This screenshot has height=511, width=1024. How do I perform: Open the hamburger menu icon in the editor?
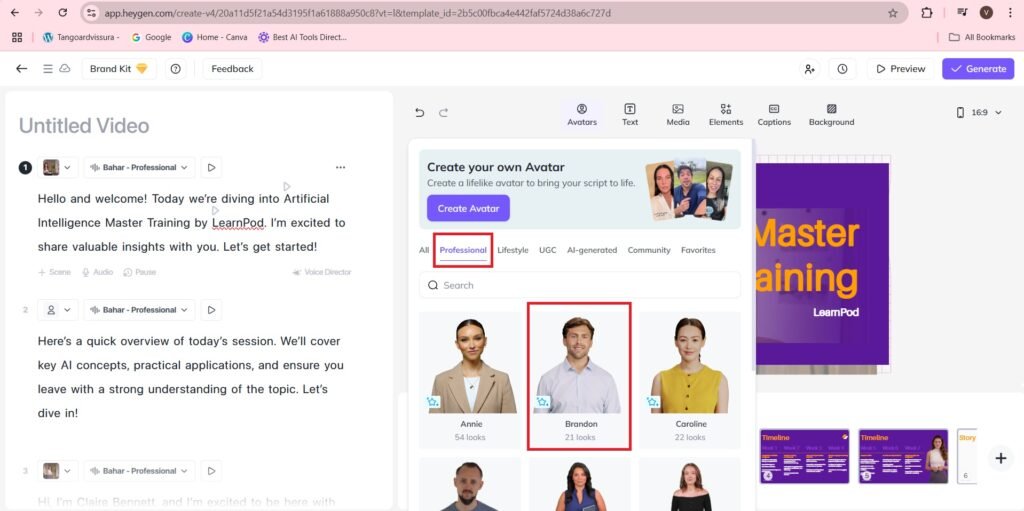(48, 69)
